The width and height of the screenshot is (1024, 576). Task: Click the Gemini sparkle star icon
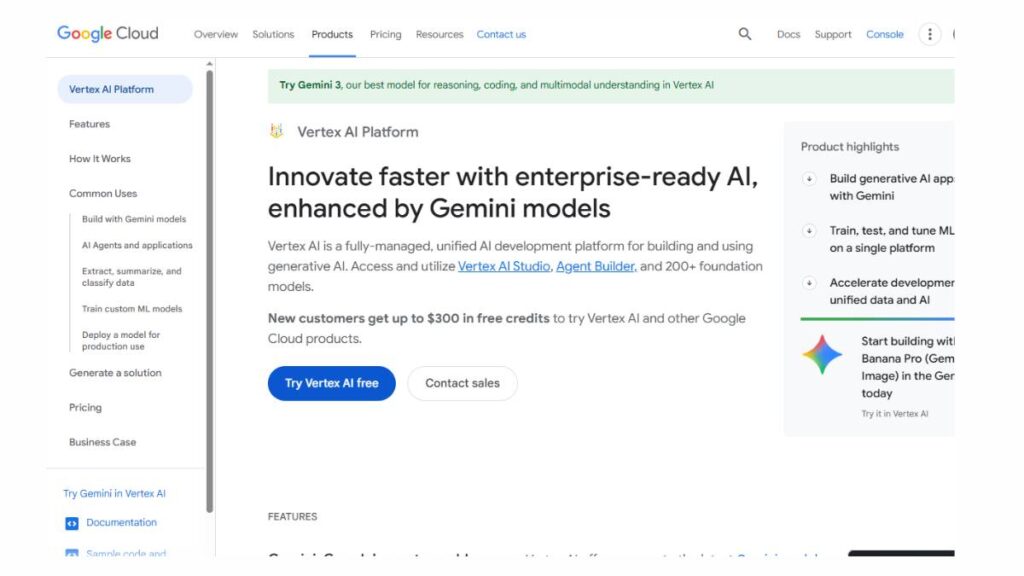[822, 355]
